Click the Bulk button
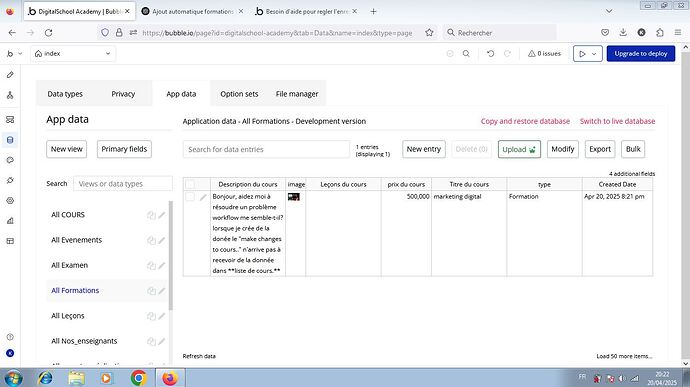Viewport: 690px width, 387px height. point(633,149)
